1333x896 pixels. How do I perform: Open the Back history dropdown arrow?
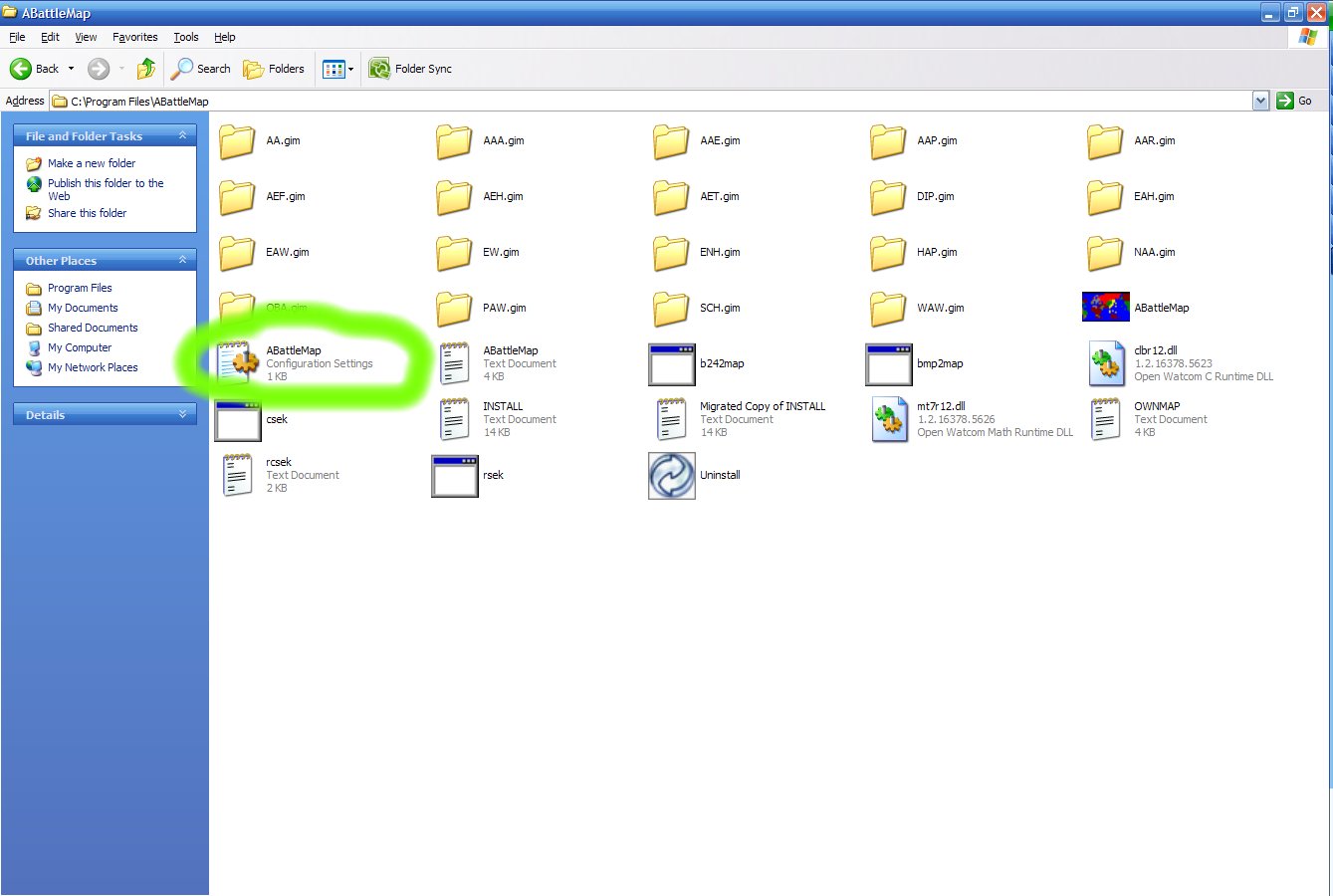click(71, 69)
